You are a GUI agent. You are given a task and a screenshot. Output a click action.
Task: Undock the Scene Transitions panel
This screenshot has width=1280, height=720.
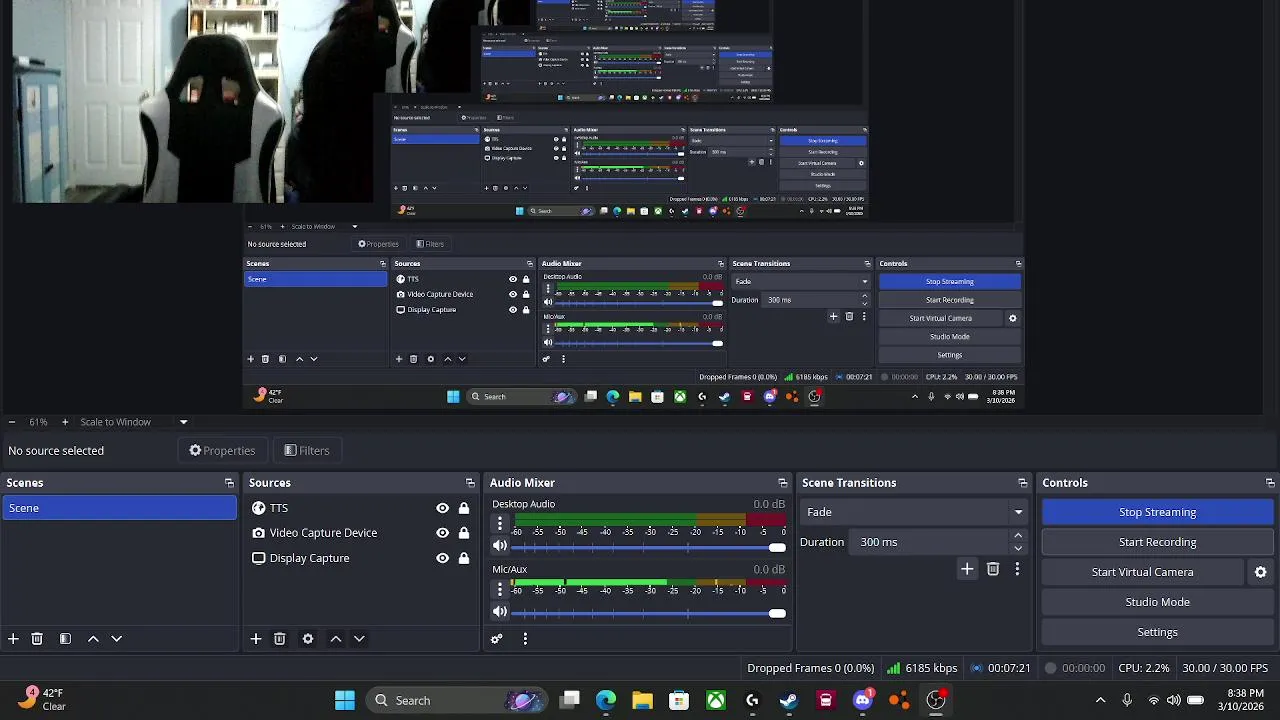pos(1022,483)
